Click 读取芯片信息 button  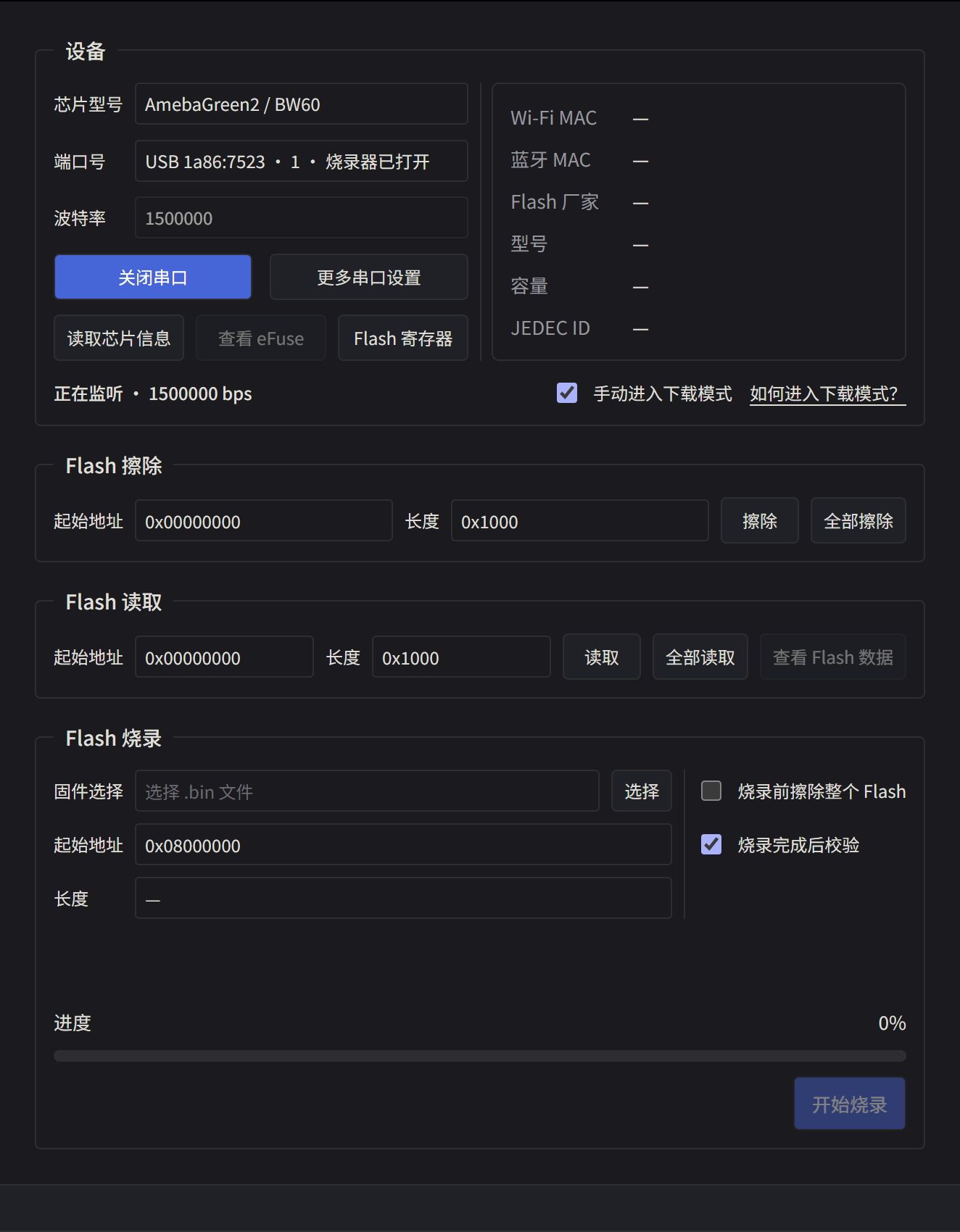[119, 338]
